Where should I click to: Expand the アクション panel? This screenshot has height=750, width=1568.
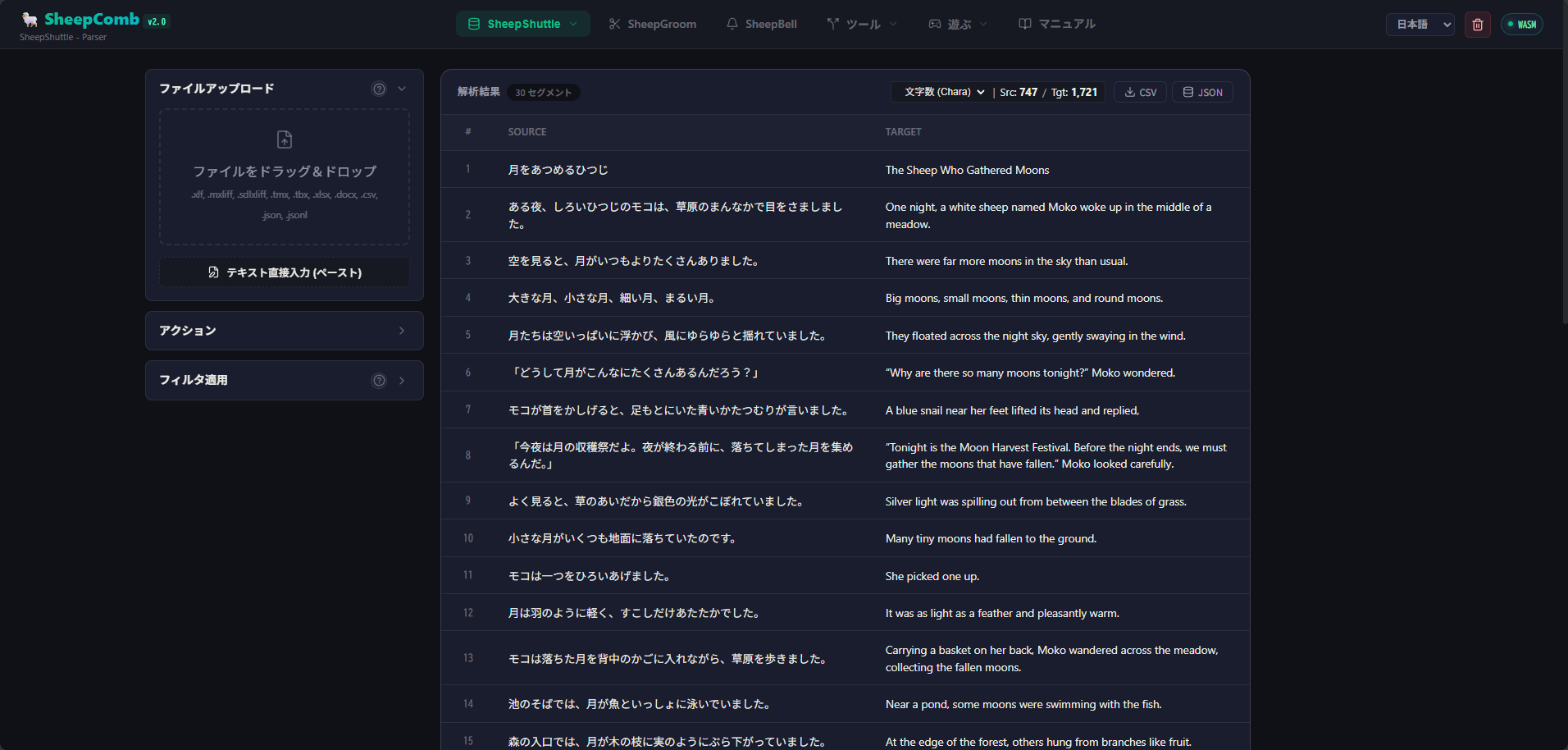click(285, 331)
